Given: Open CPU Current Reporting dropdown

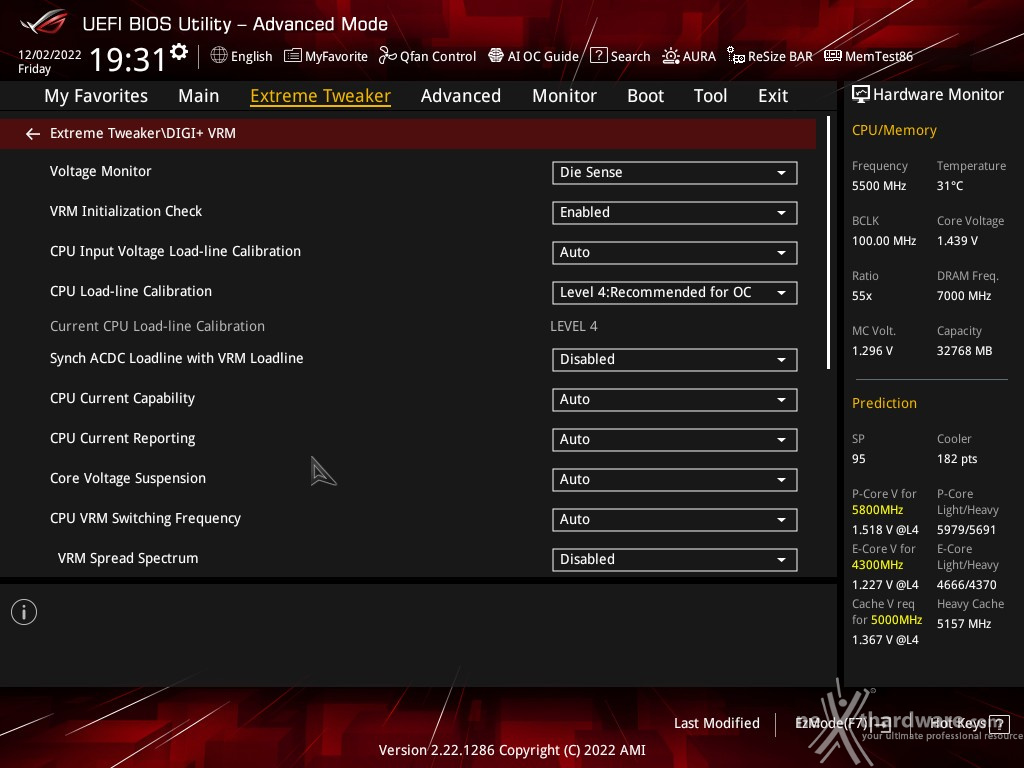Looking at the screenshot, I should pos(675,440).
